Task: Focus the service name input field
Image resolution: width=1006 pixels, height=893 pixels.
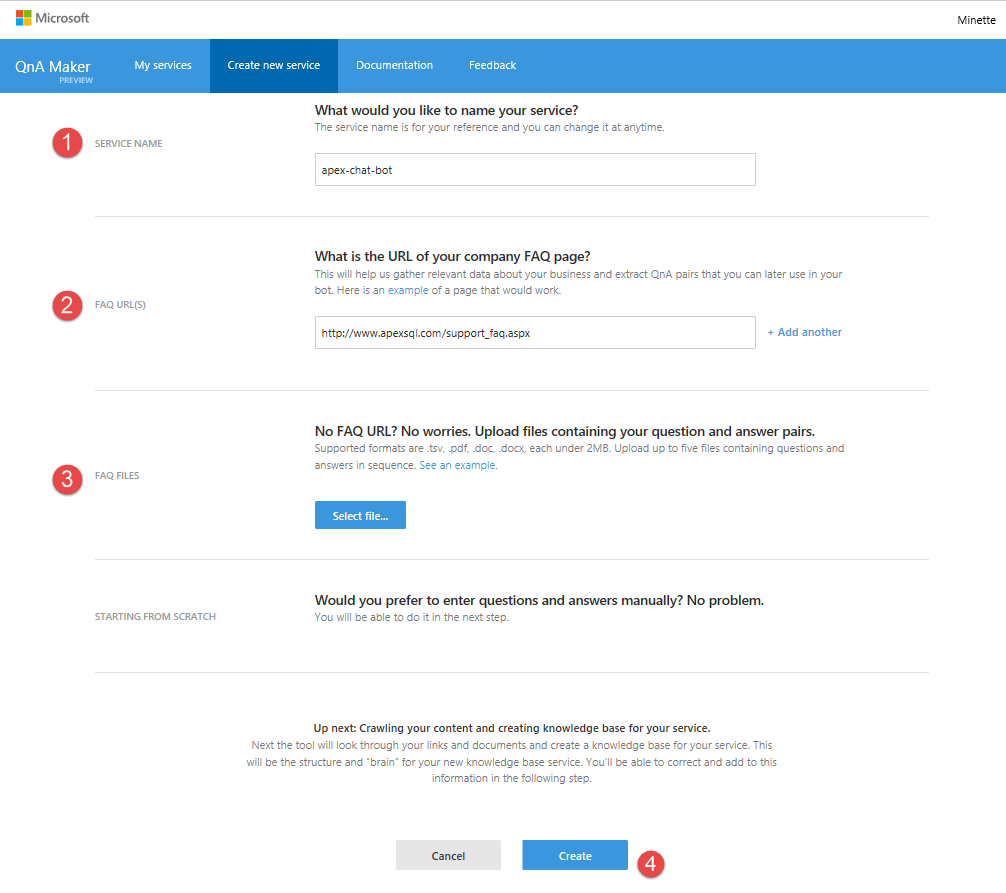Action: point(535,169)
